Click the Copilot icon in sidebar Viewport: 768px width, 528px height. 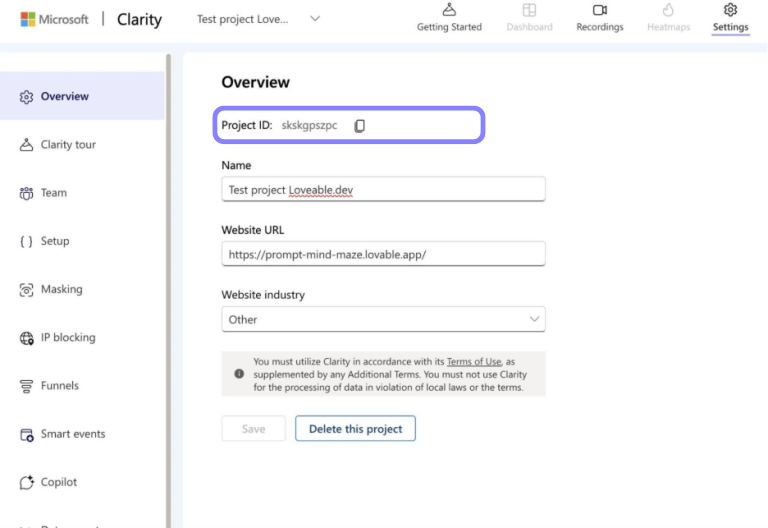(26, 482)
